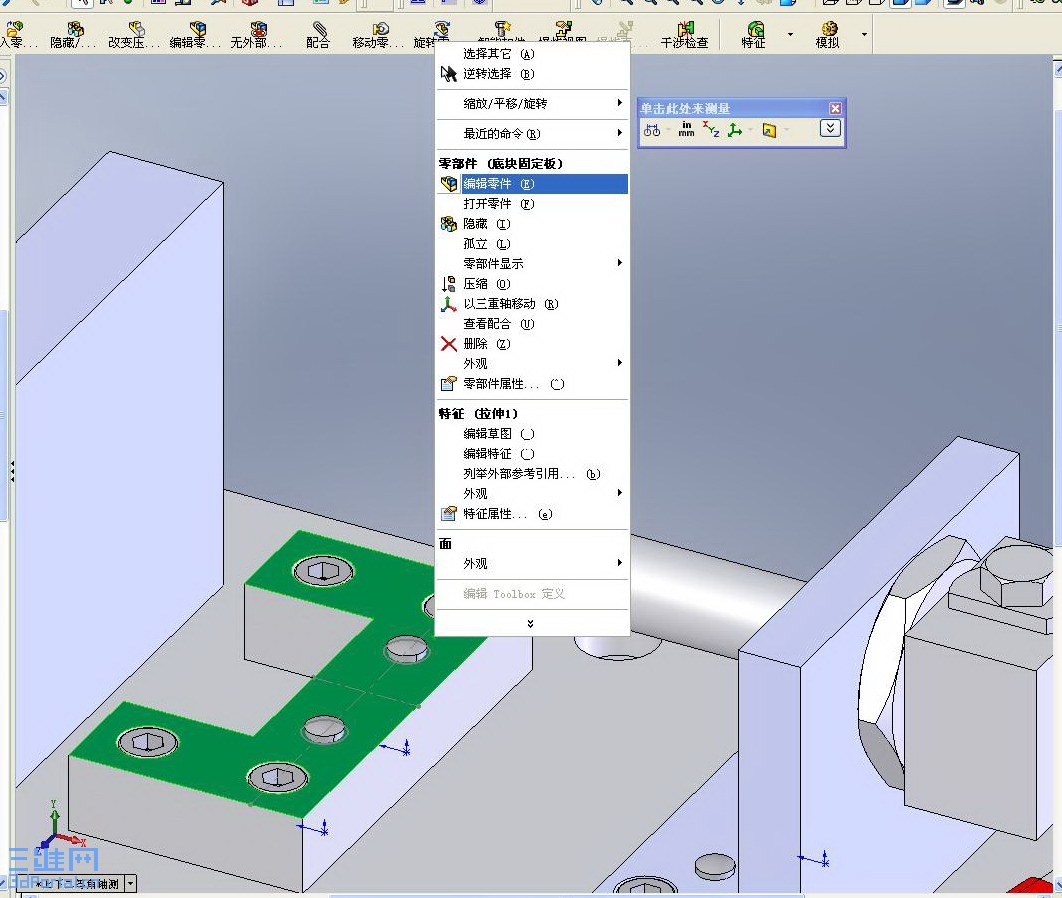Image resolution: width=1062 pixels, height=898 pixels.
Task: Click the arc/circle measurement icon in the Measure panel
Action: pyautogui.click(x=652, y=130)
